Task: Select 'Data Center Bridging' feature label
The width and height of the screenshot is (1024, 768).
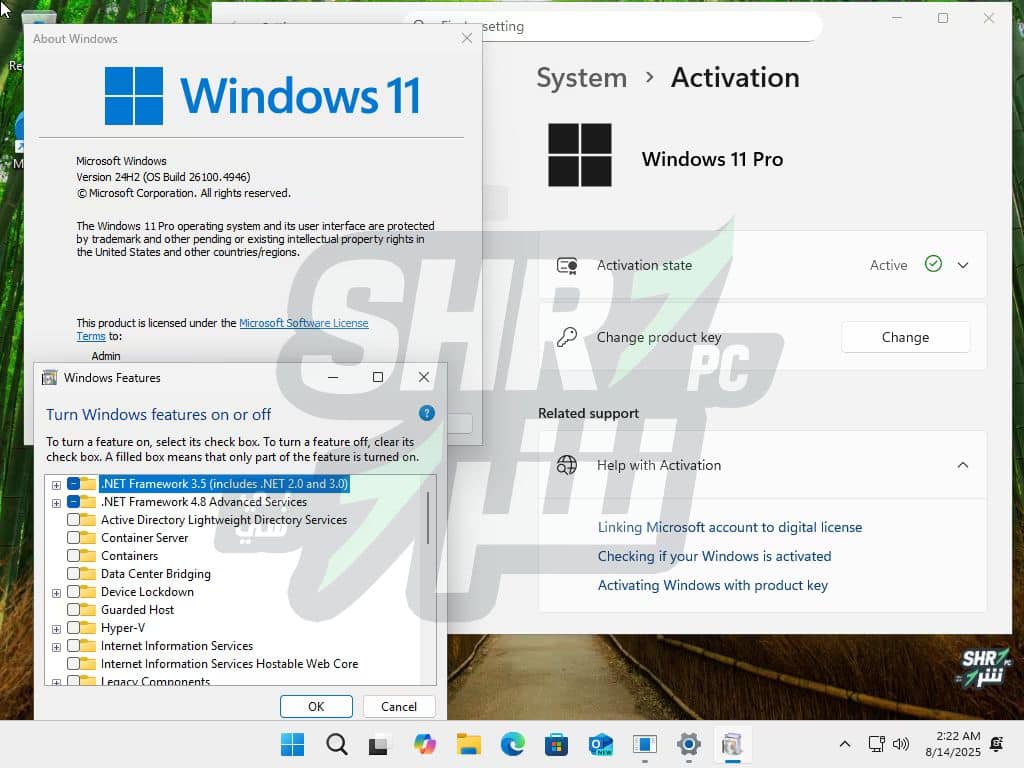Action: pyautogui.click(x=155, y=574)
